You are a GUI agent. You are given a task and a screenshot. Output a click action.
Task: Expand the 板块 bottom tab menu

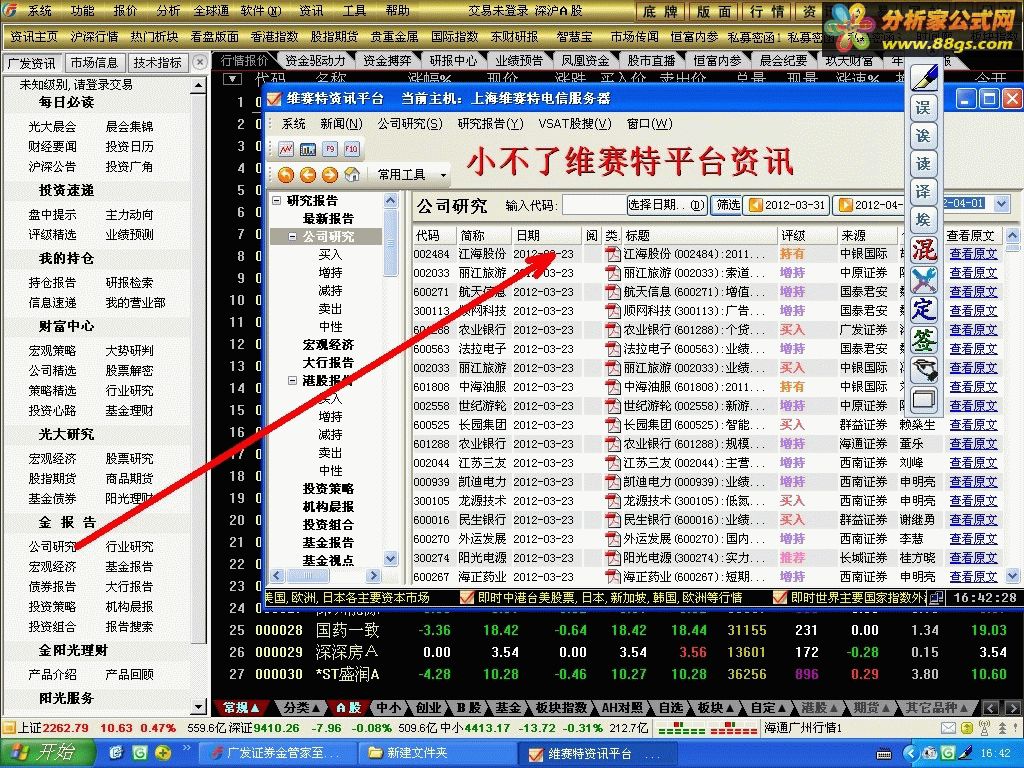(x=715, y=707)
